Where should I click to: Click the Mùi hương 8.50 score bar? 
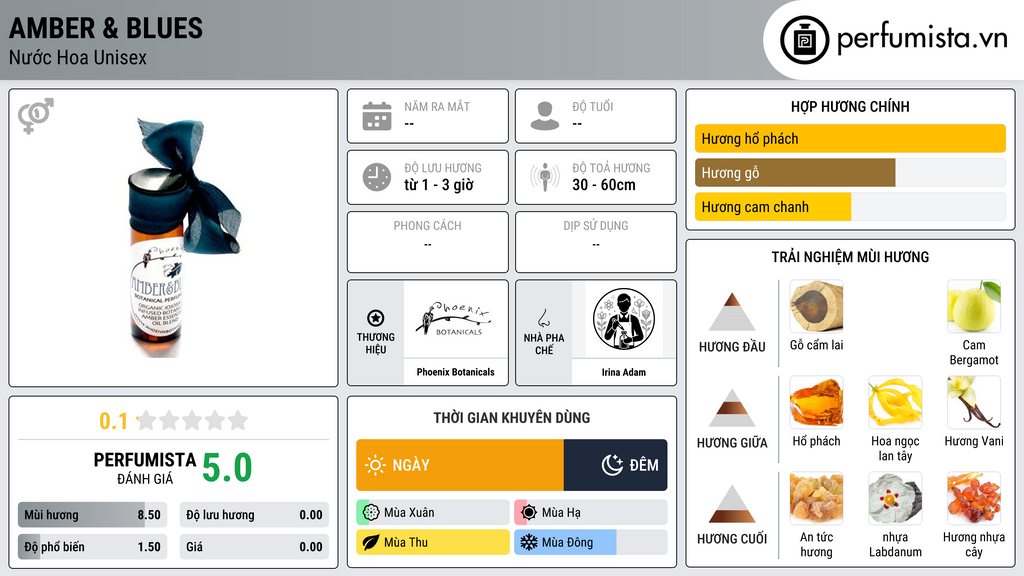click(92, 515)
